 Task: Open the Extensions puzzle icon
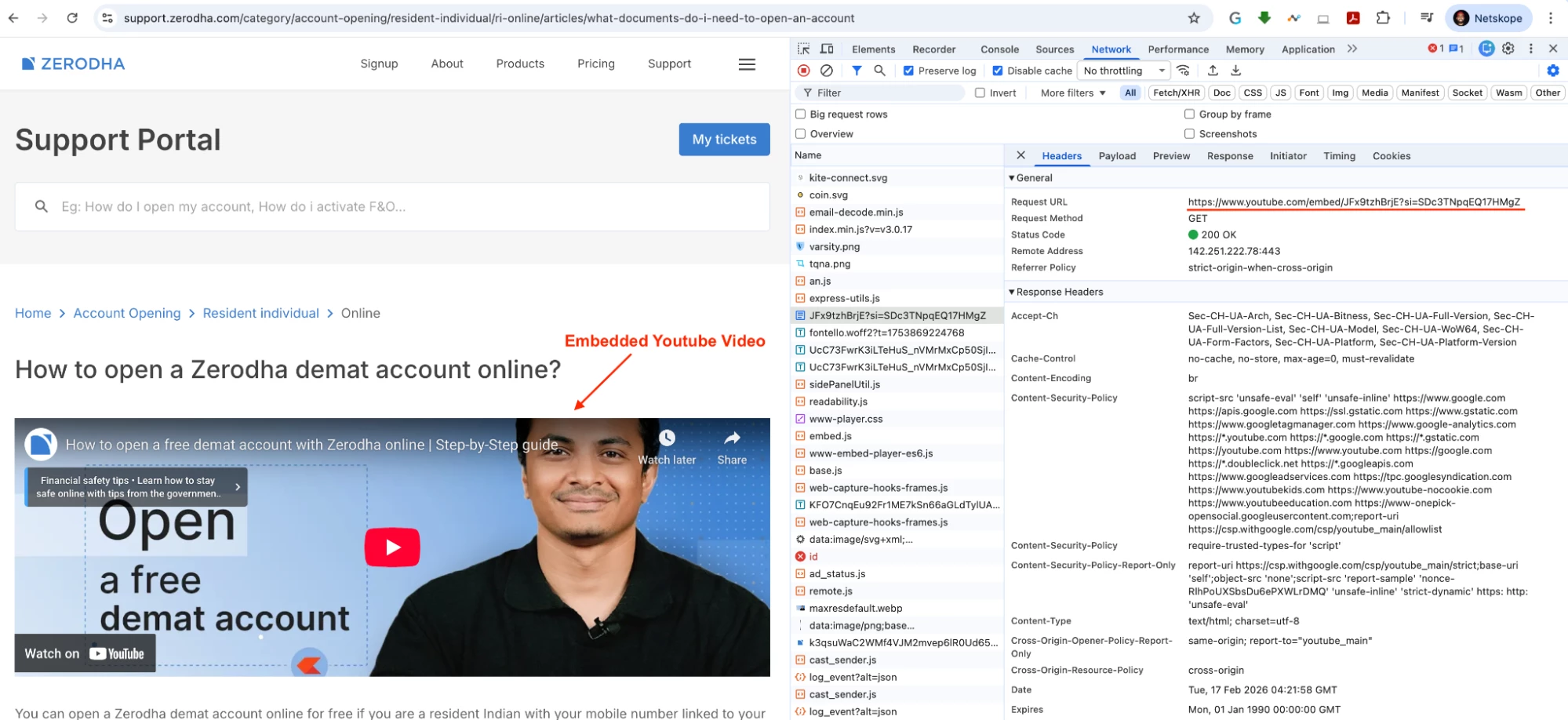pos(1384,18)
